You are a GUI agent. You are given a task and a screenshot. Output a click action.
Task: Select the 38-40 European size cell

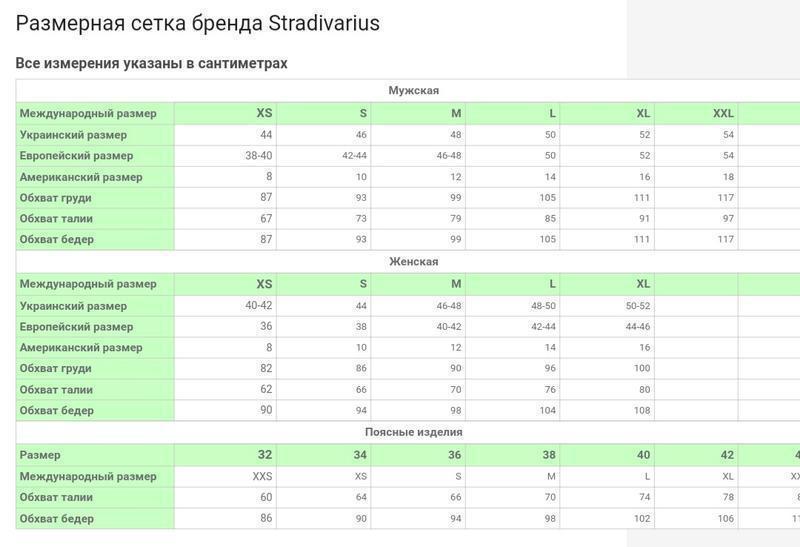coord(258,155)
